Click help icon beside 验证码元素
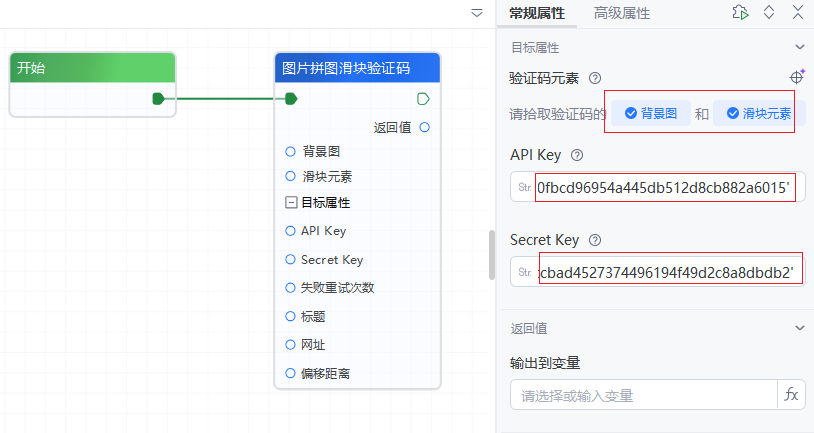The image size is (814, 433). click(595, 78)
